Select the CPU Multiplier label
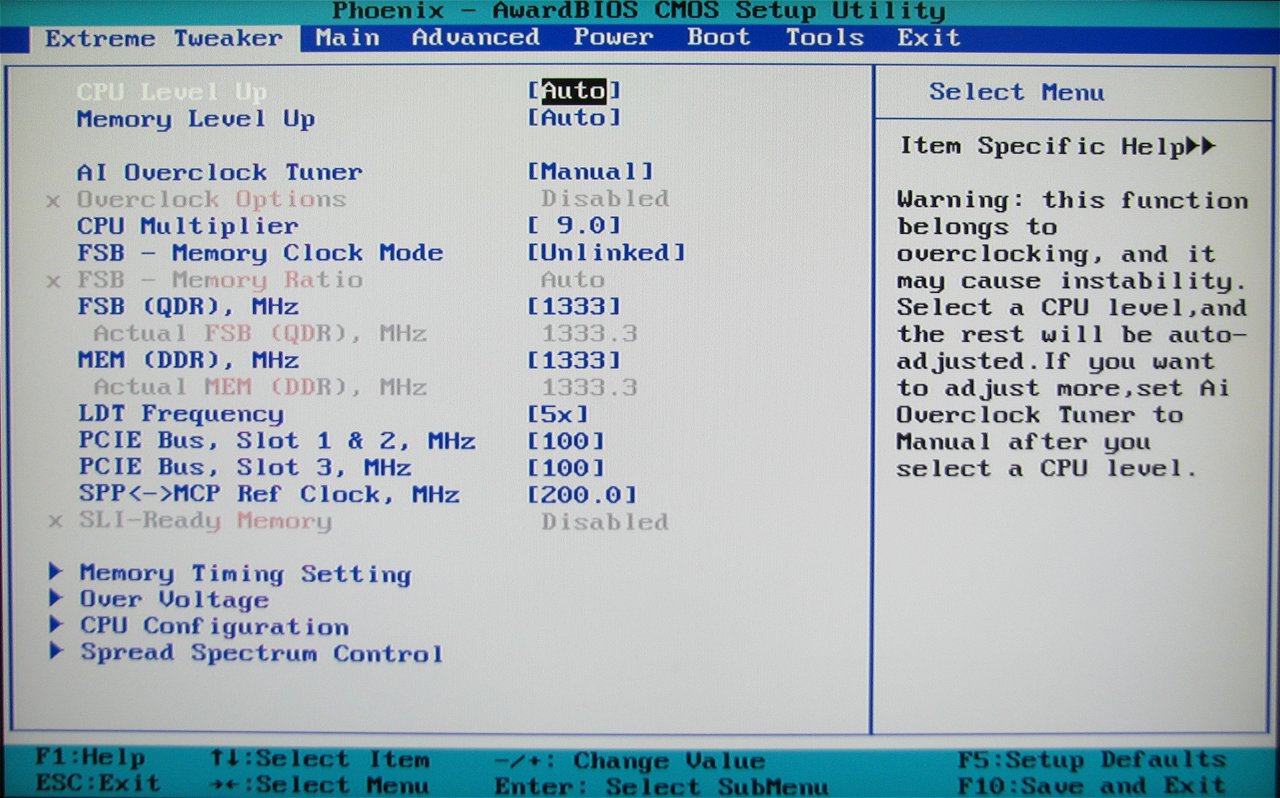 click(x=188, y=226)
